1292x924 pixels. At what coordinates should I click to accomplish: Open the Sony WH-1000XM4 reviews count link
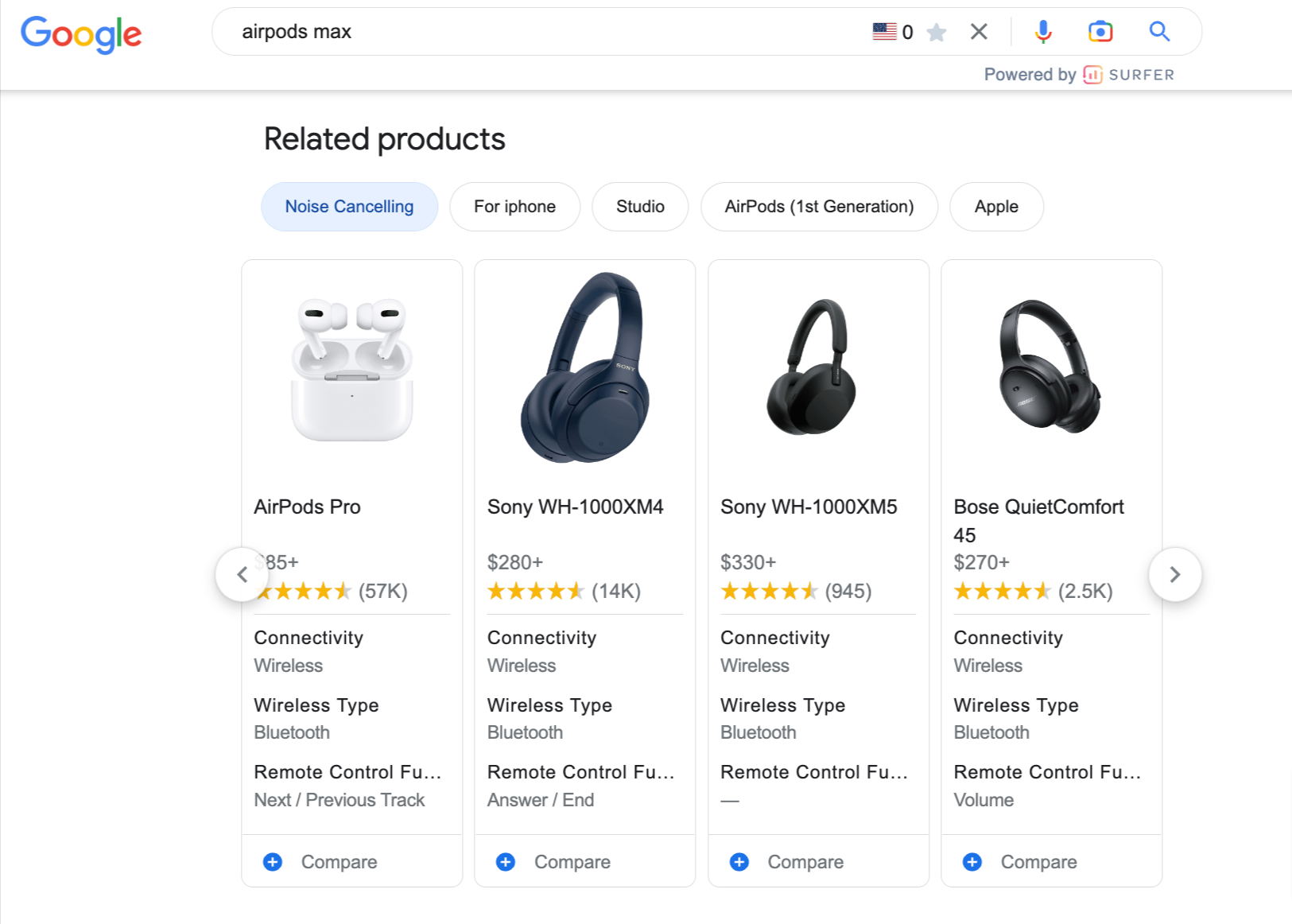pos(616,591)
